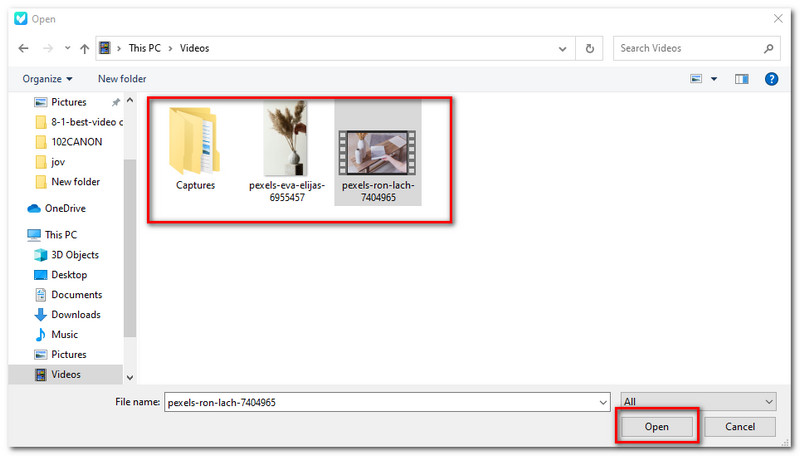Image resolution: width=800 pixels, height=456 pixels.
Task: Click Videos in the address path
Action: [x=195, y=48]
